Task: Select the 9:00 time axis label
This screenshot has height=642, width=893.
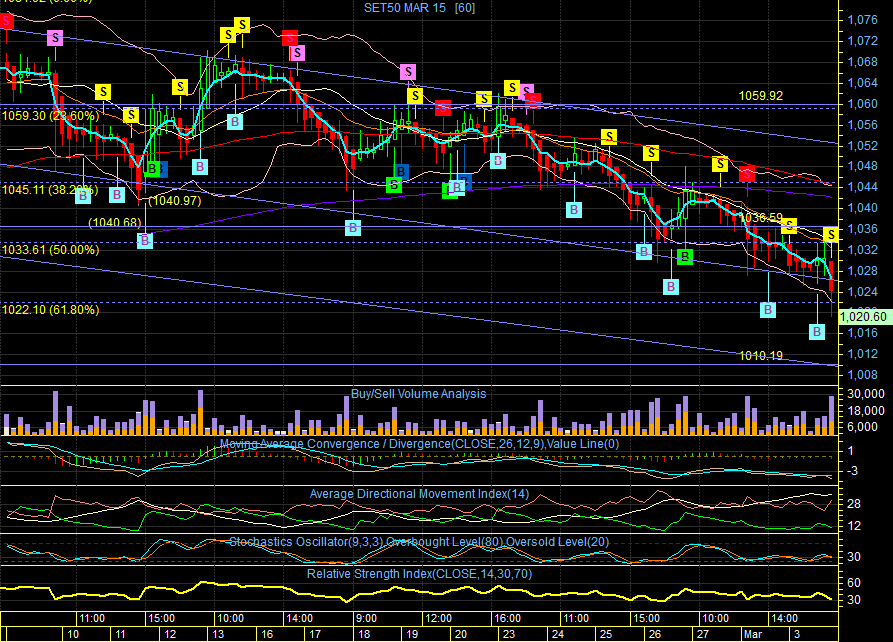Action: click(365, 618)
